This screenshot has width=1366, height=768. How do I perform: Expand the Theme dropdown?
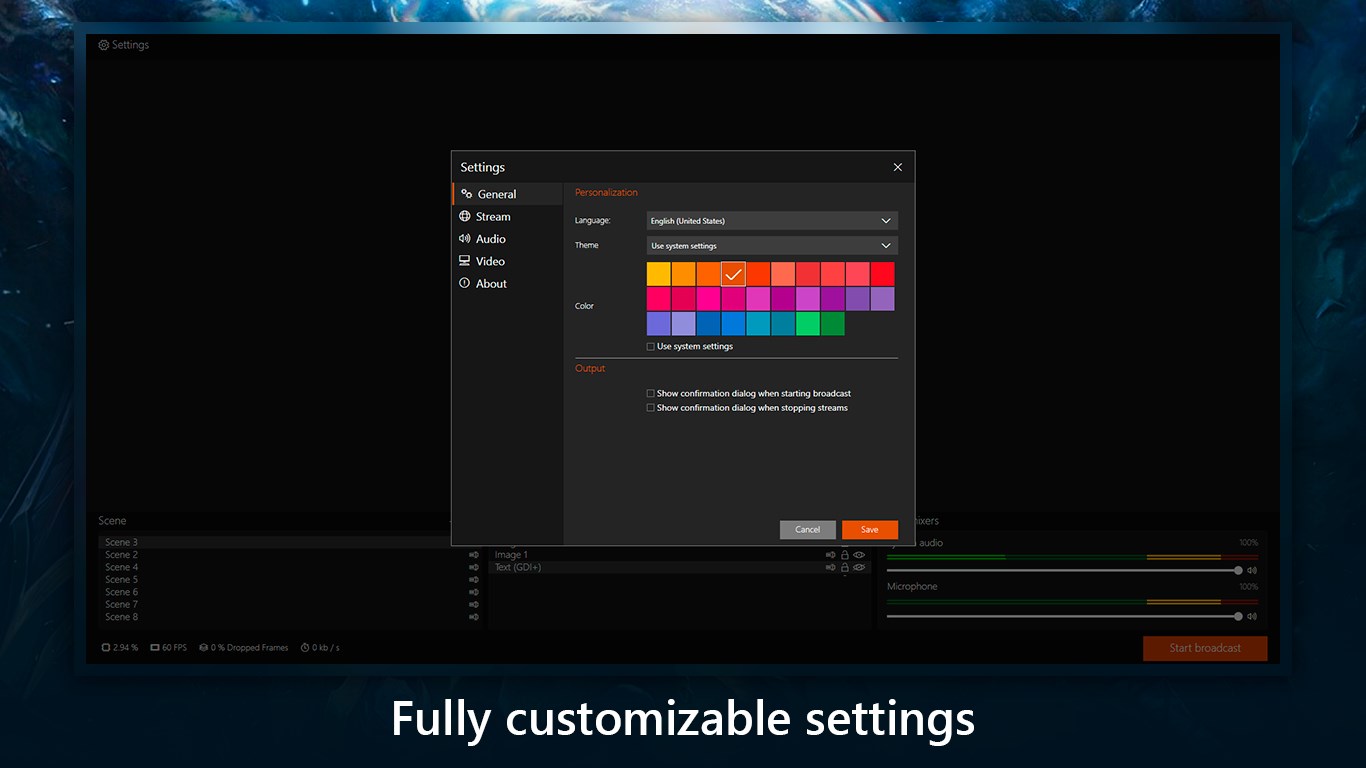[772, 246]
